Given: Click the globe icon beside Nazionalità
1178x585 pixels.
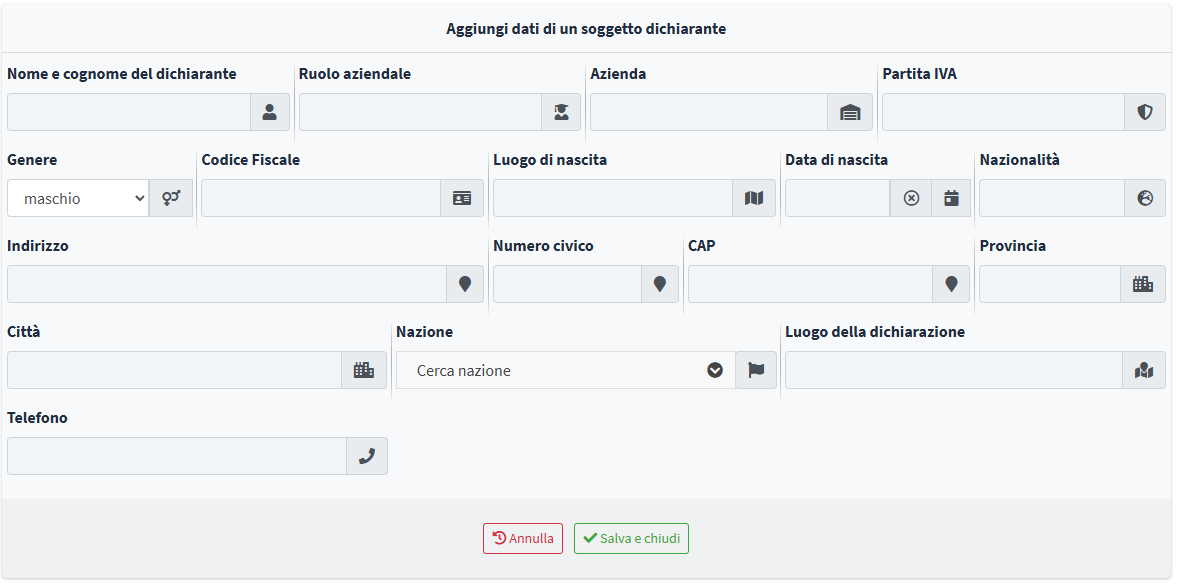Looking at the screenshot, I should pos(1145,198).
